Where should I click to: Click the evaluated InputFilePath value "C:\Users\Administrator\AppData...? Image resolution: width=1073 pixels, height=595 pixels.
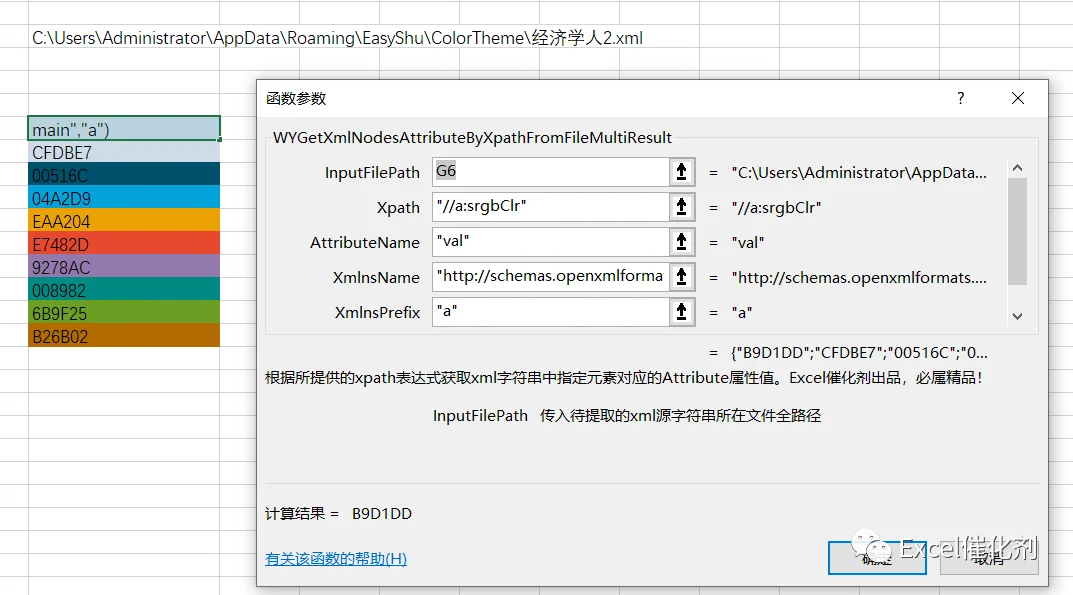859,173
